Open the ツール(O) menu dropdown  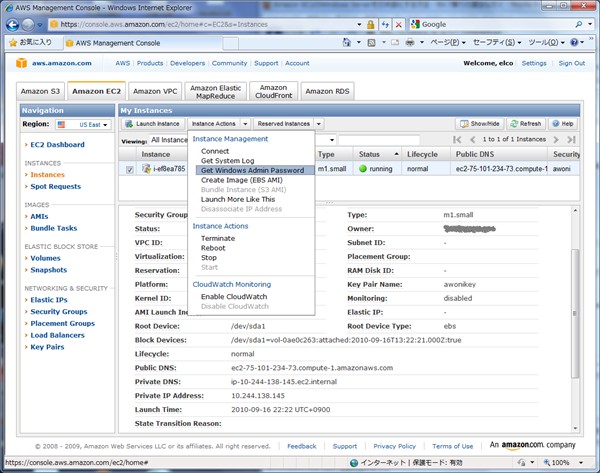[546, 42]
